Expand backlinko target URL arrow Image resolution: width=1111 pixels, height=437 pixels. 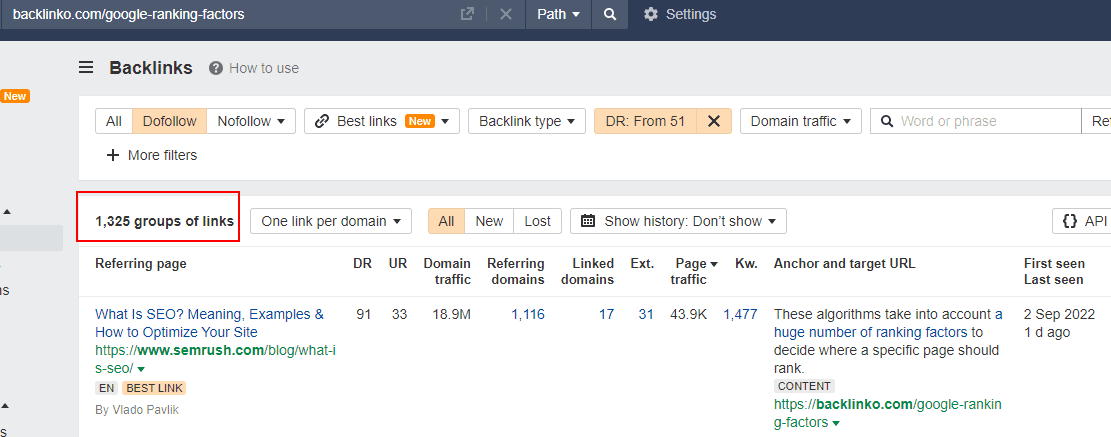tap(836, 424)
